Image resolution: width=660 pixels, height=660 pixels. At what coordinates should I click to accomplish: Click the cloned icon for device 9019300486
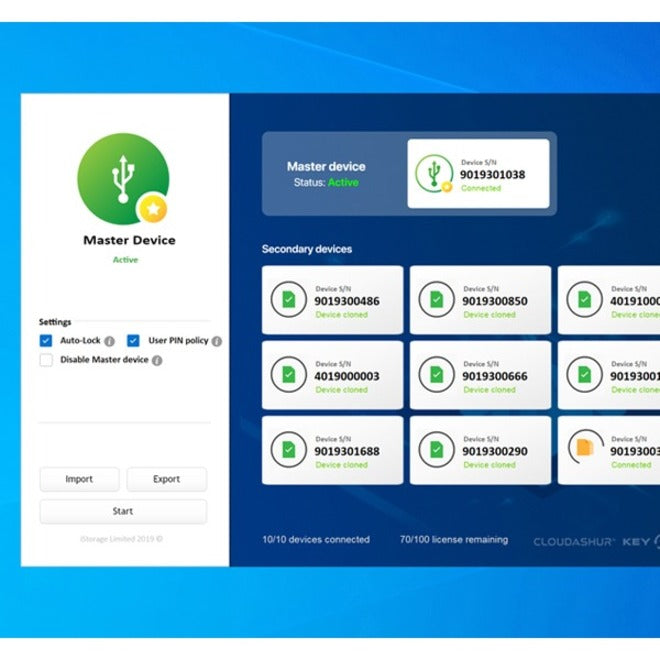coord(288,299)
